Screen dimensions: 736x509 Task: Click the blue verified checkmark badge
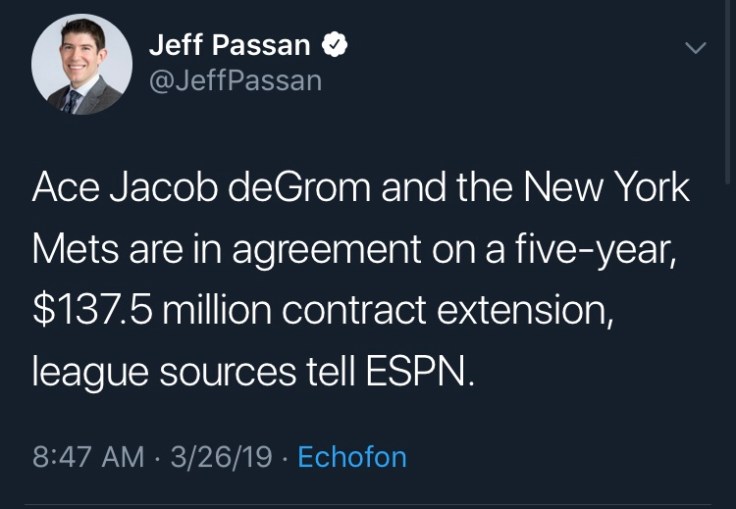click(337, 46)
